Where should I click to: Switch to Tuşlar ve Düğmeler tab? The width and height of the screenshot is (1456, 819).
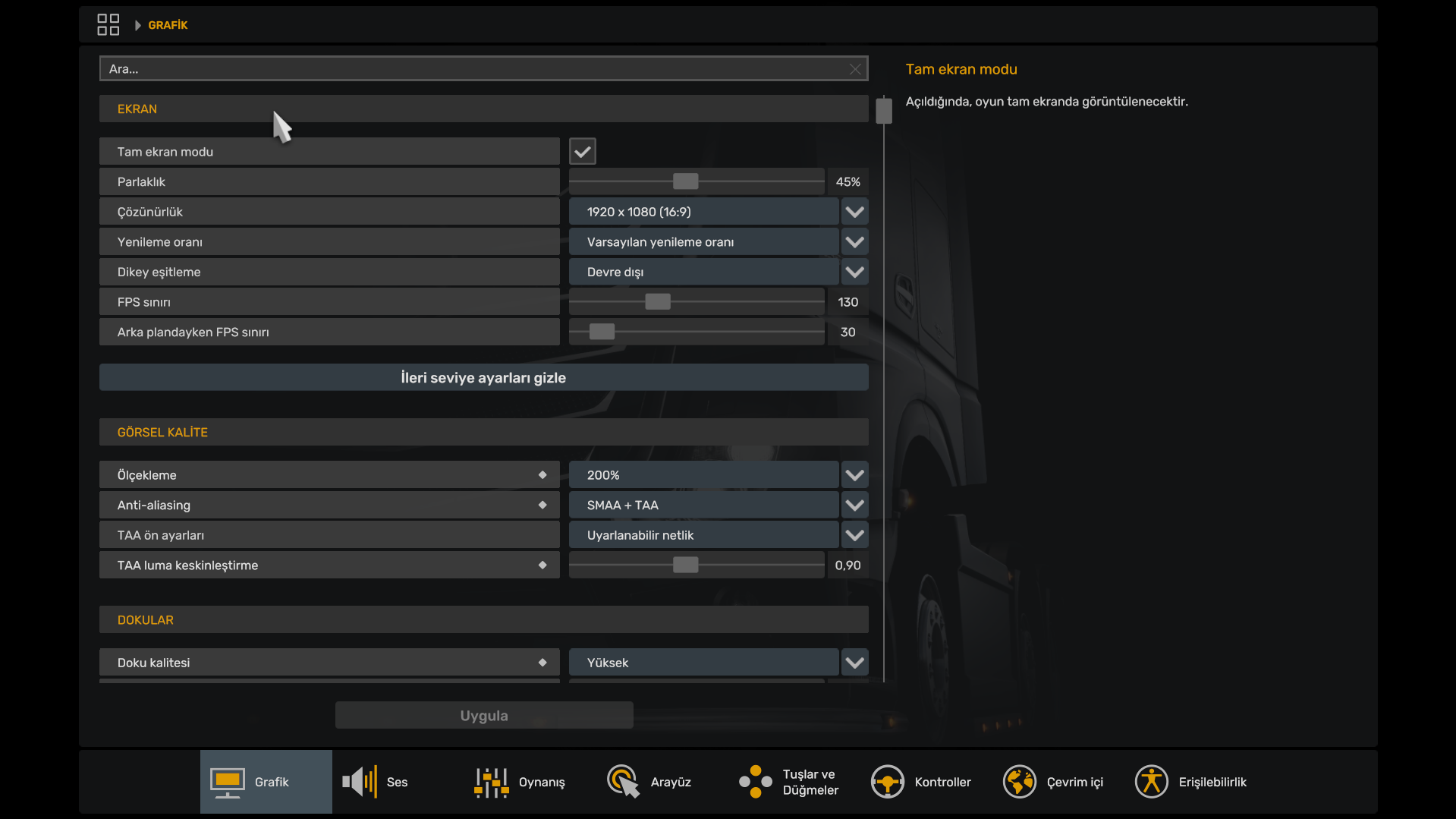[794, 782]
